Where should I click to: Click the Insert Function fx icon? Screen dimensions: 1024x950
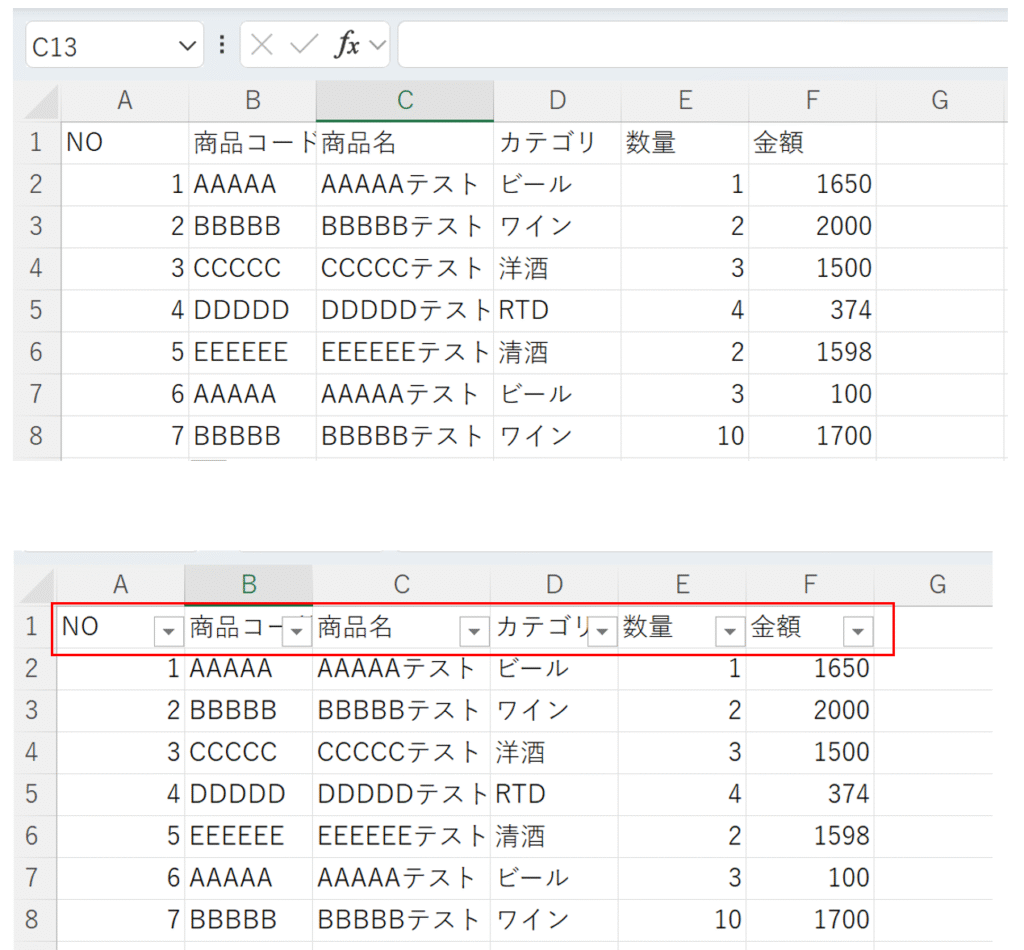pyautogui.click(x=346, y=45)
